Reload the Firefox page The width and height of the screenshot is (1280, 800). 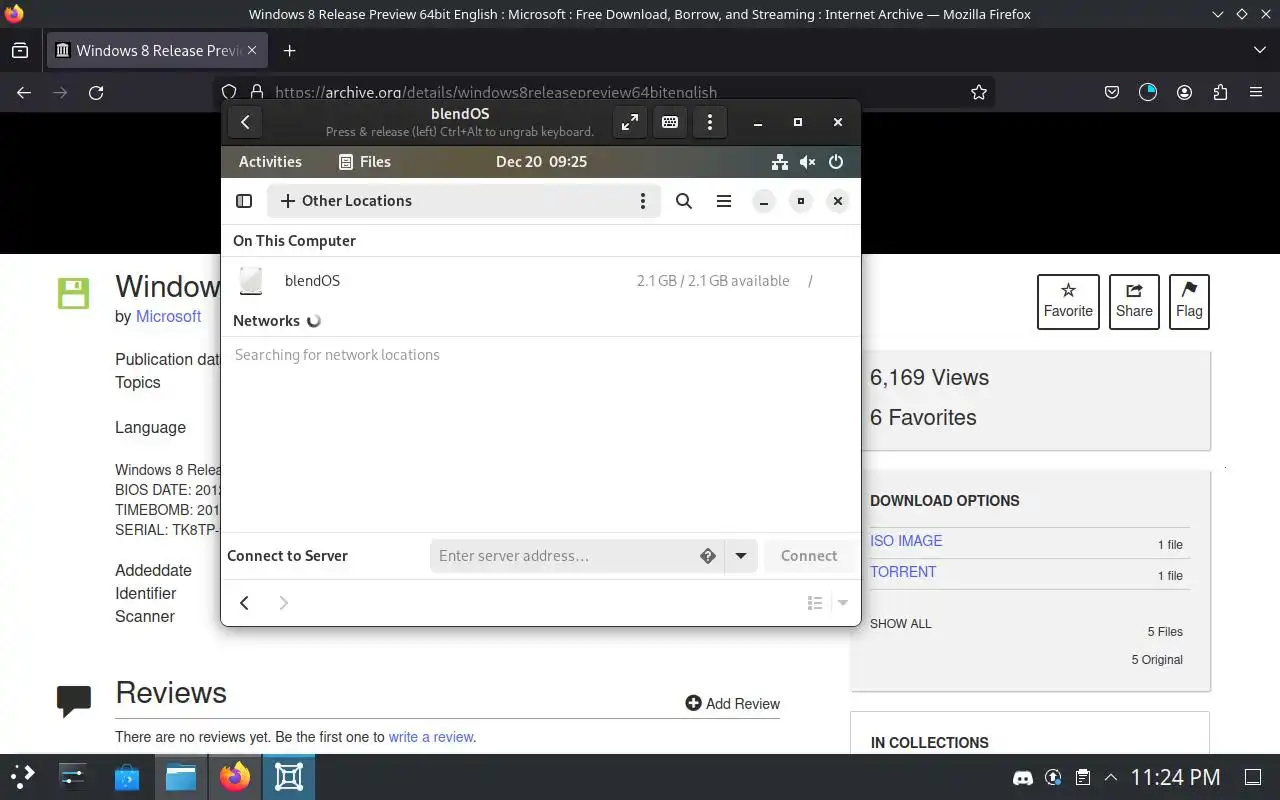96,92
